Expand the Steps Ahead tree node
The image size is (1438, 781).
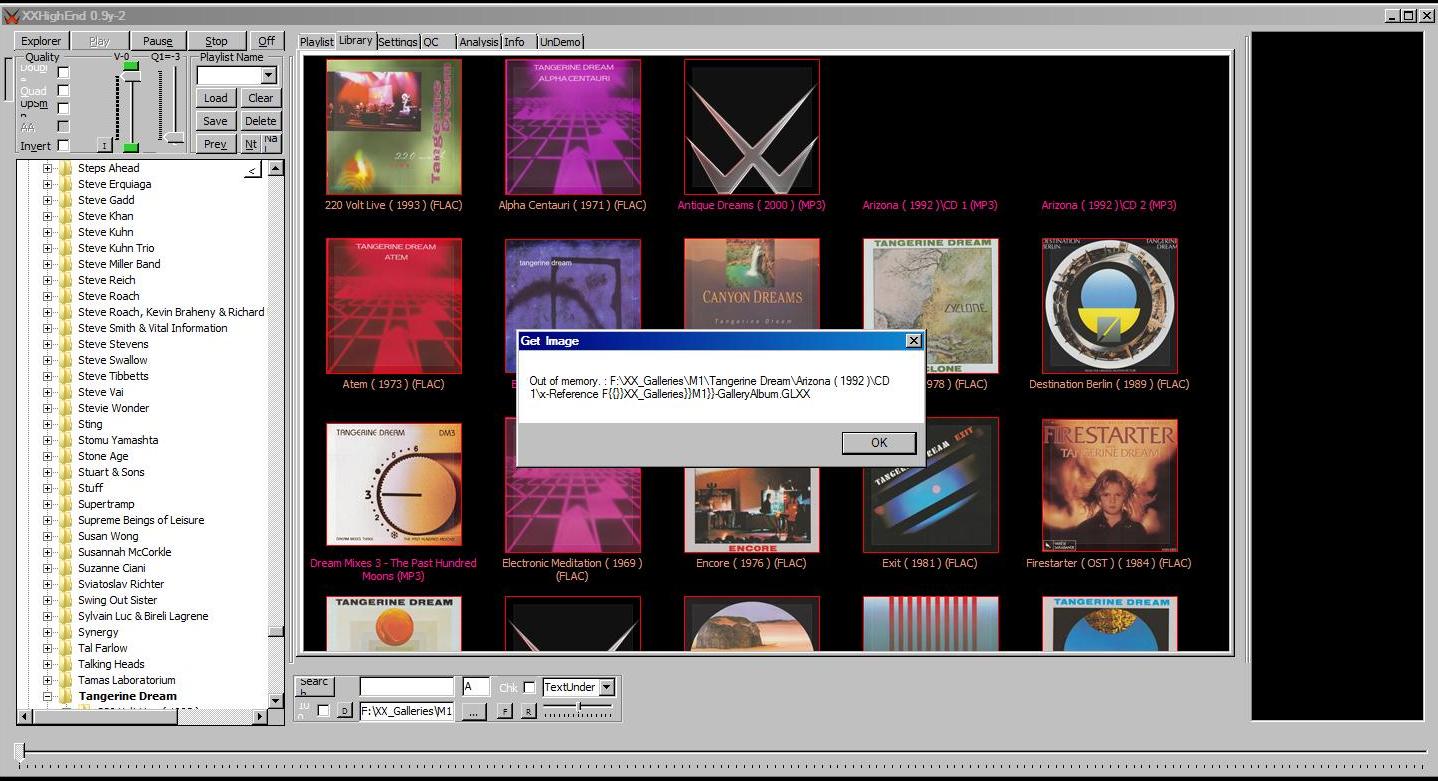click(47, 168)
